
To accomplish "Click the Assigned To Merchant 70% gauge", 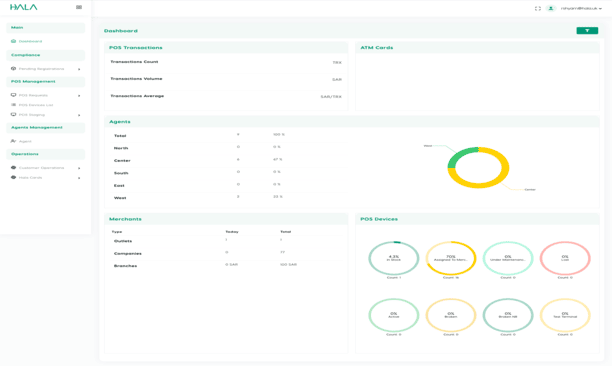I will [x=451, y=258].
